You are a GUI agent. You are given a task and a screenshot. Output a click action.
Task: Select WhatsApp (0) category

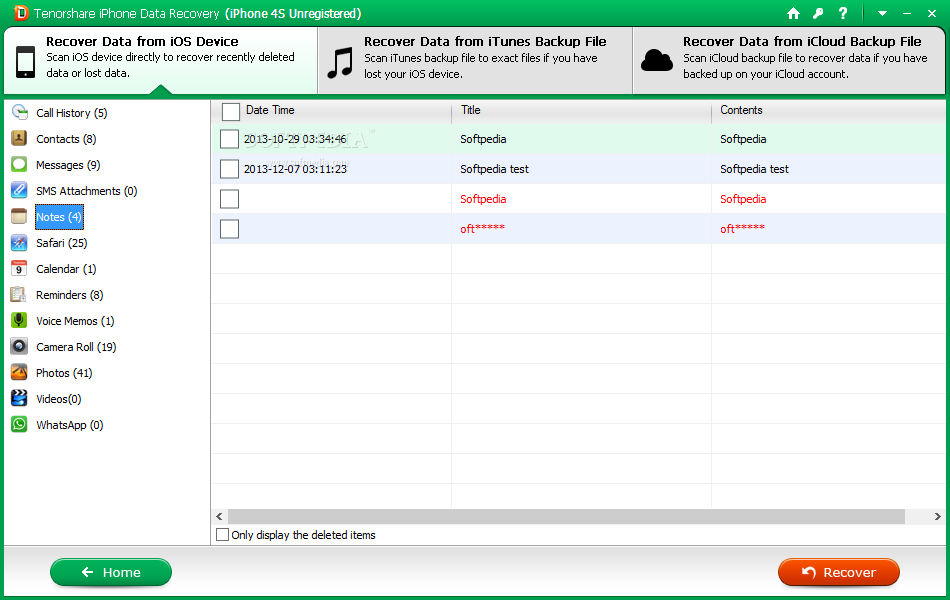click(70, 425)
